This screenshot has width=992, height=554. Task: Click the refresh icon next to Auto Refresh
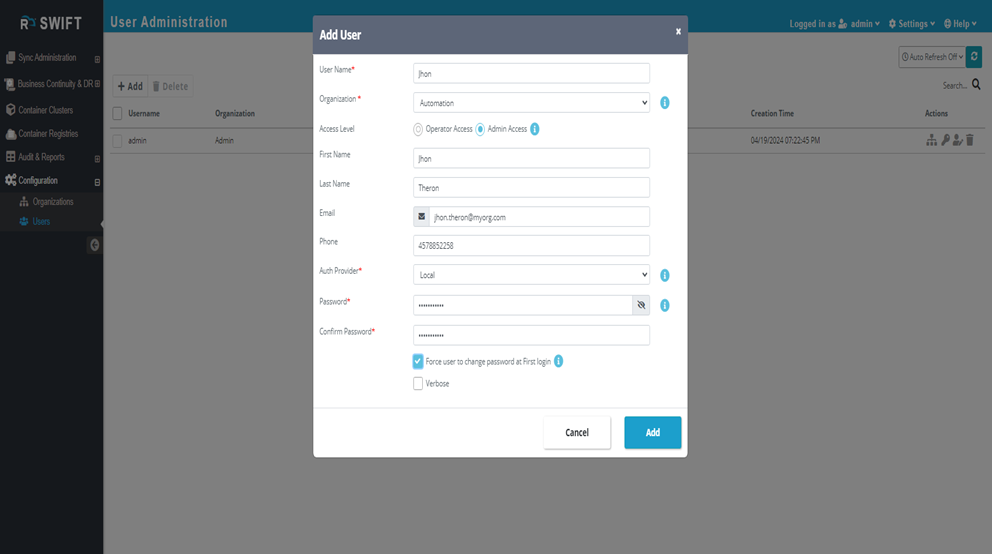coord(974,57)
